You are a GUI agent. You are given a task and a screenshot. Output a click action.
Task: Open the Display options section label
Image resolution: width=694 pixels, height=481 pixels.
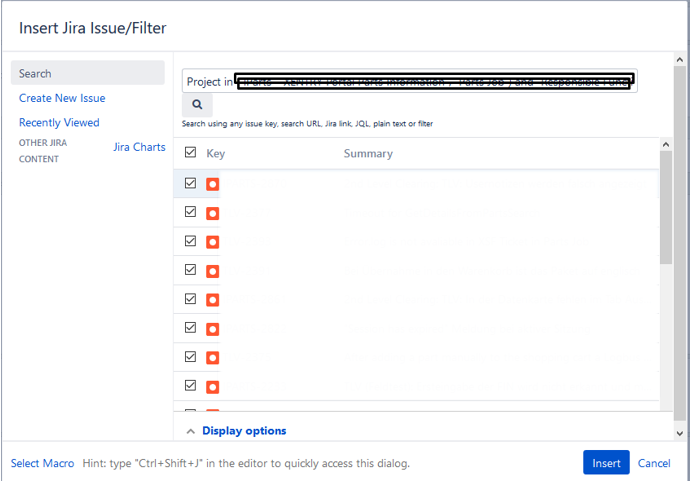[244, 431]
